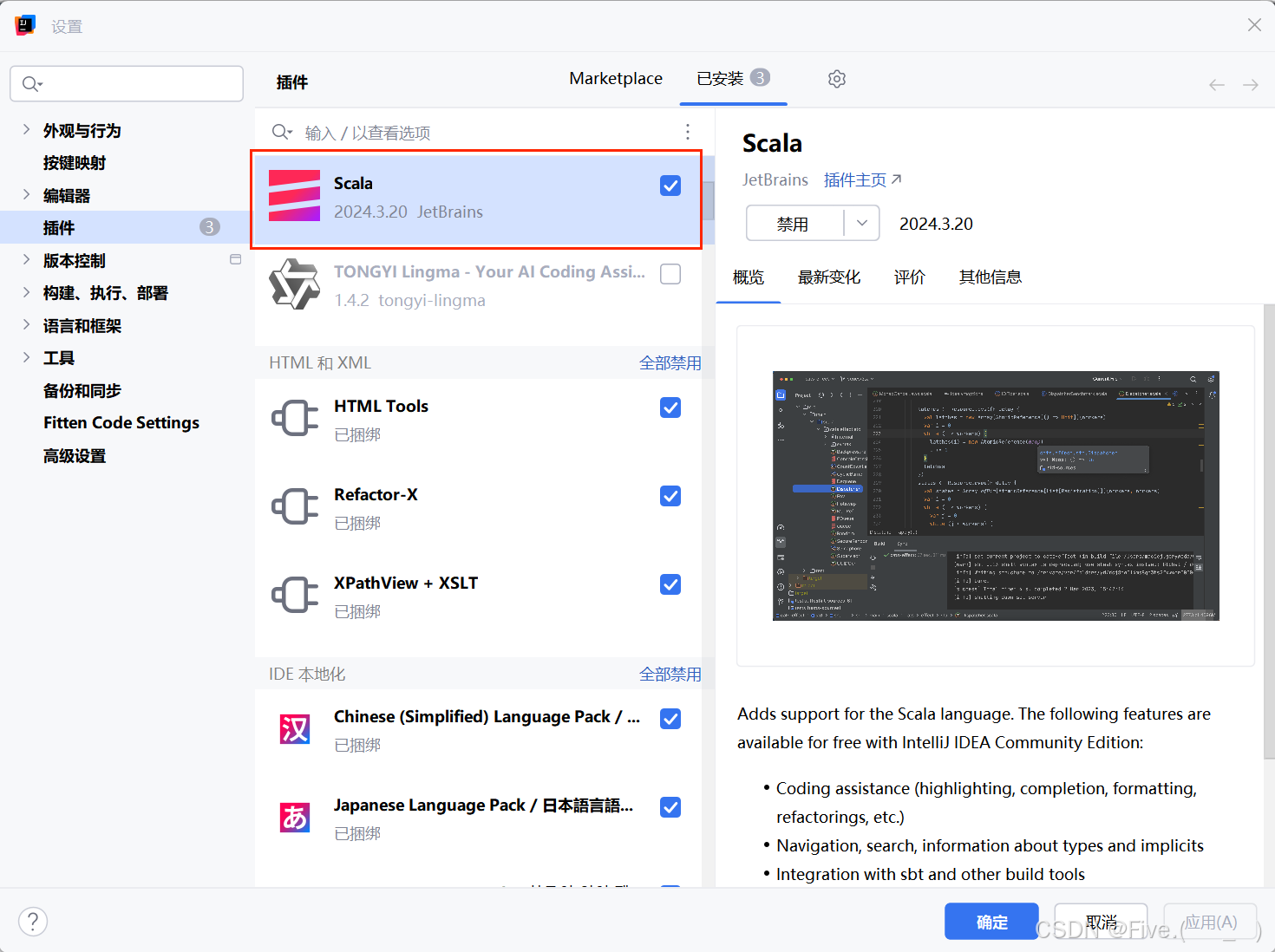Open help with the question mark icon

pyautogui.click(x=33, y=922)
